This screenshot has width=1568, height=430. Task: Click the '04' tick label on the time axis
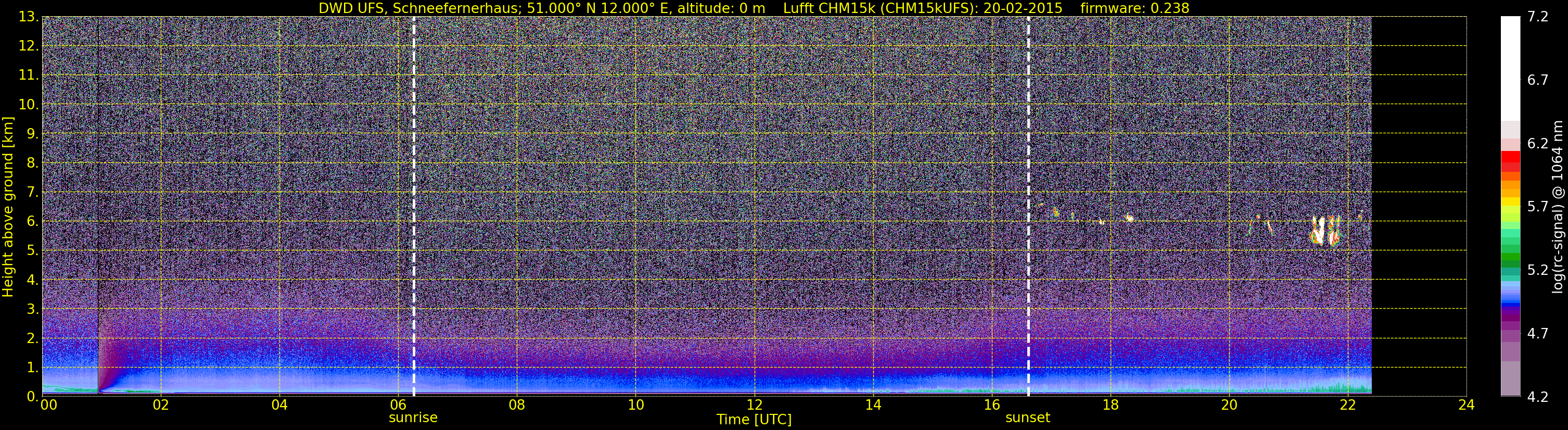click(x=279, y=406)
